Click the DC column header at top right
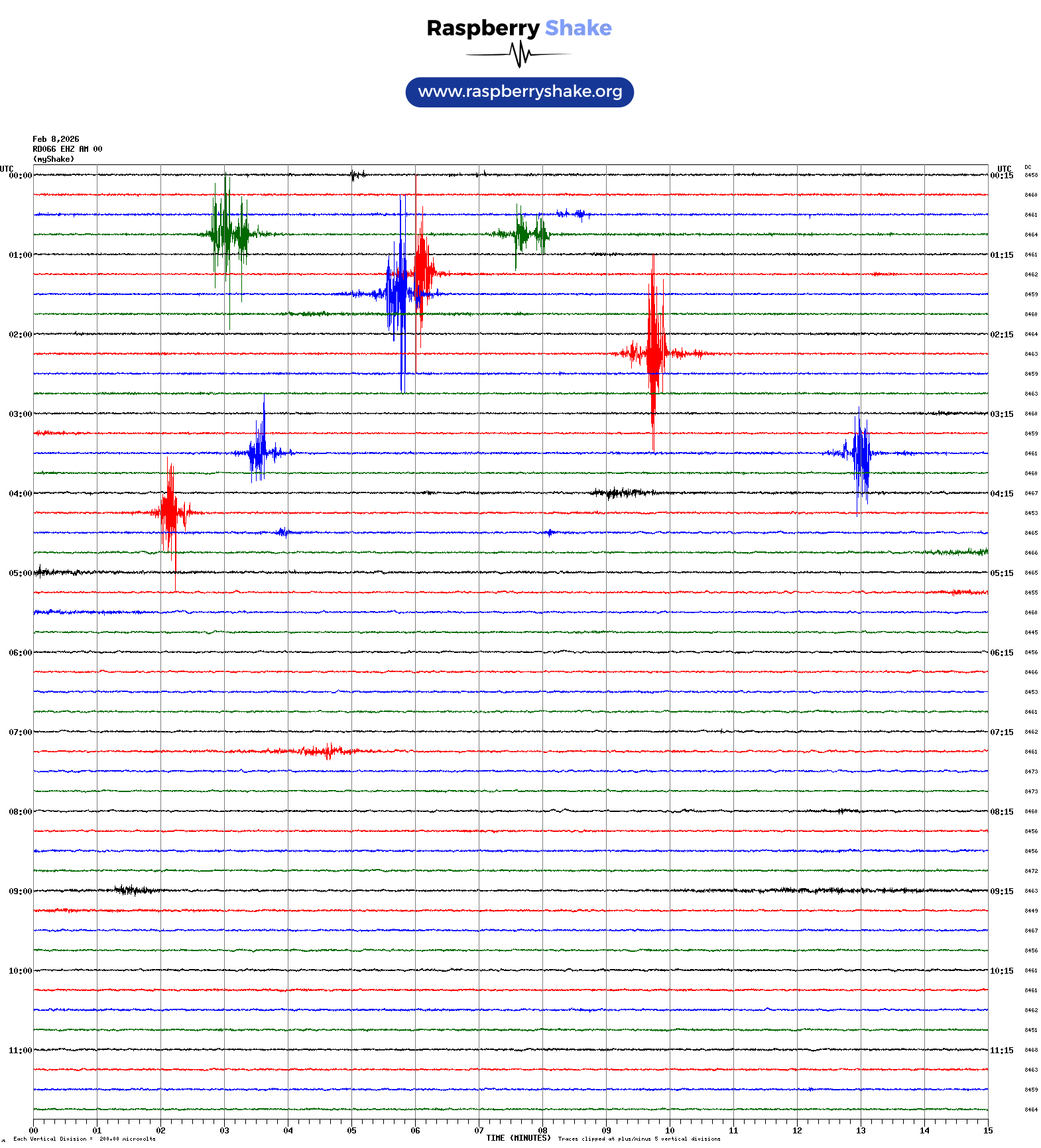Screen dimensions: 1041x1148 1028,168
